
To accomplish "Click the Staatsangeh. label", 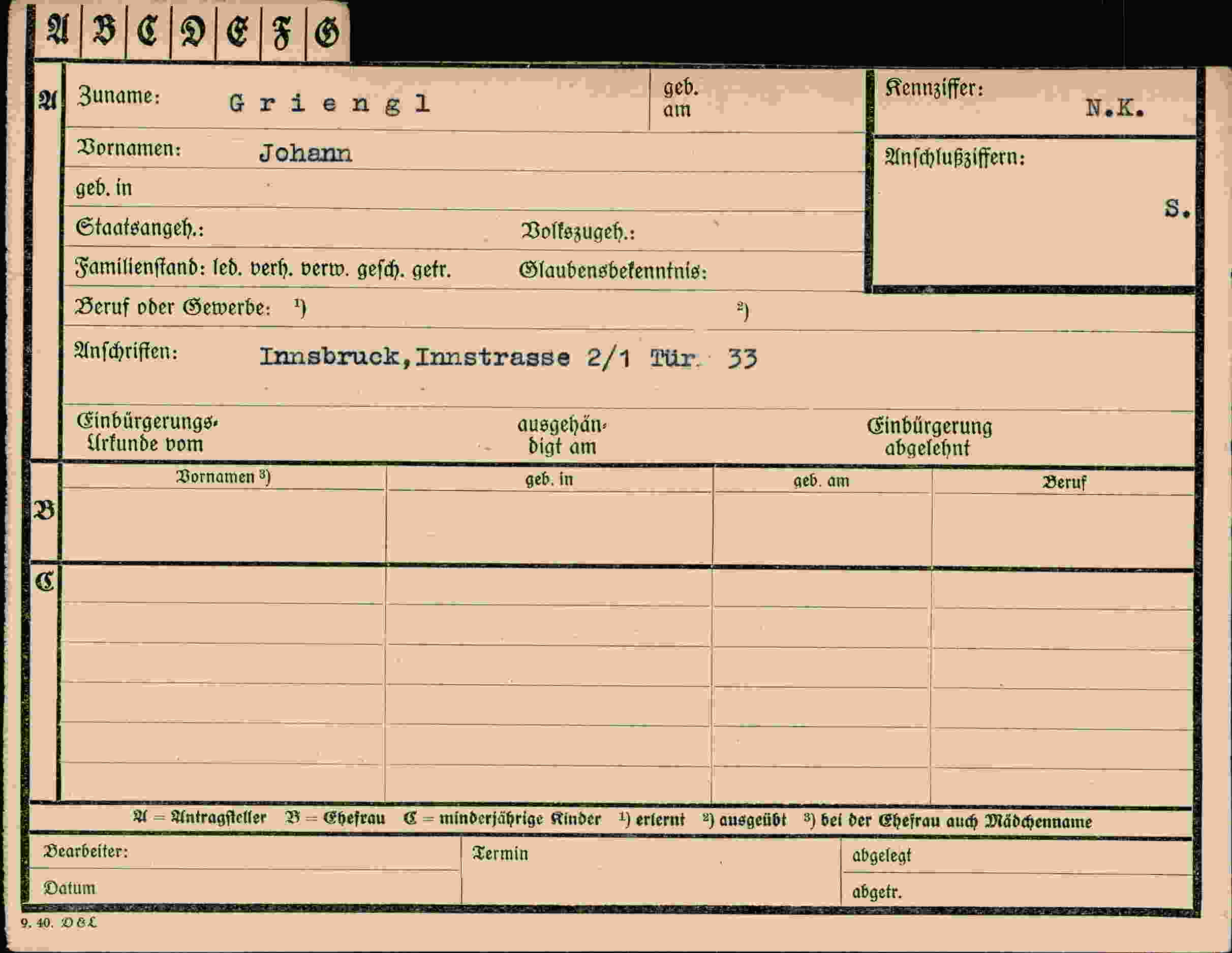I will (140, 228).
